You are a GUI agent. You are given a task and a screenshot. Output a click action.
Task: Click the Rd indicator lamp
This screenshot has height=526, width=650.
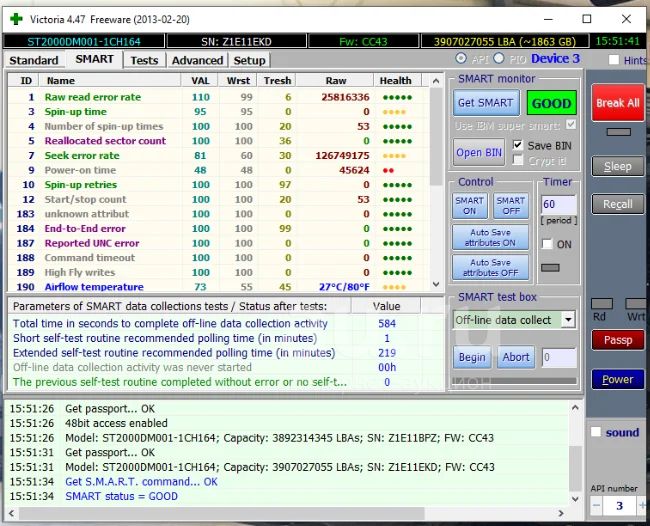[602, 304]
